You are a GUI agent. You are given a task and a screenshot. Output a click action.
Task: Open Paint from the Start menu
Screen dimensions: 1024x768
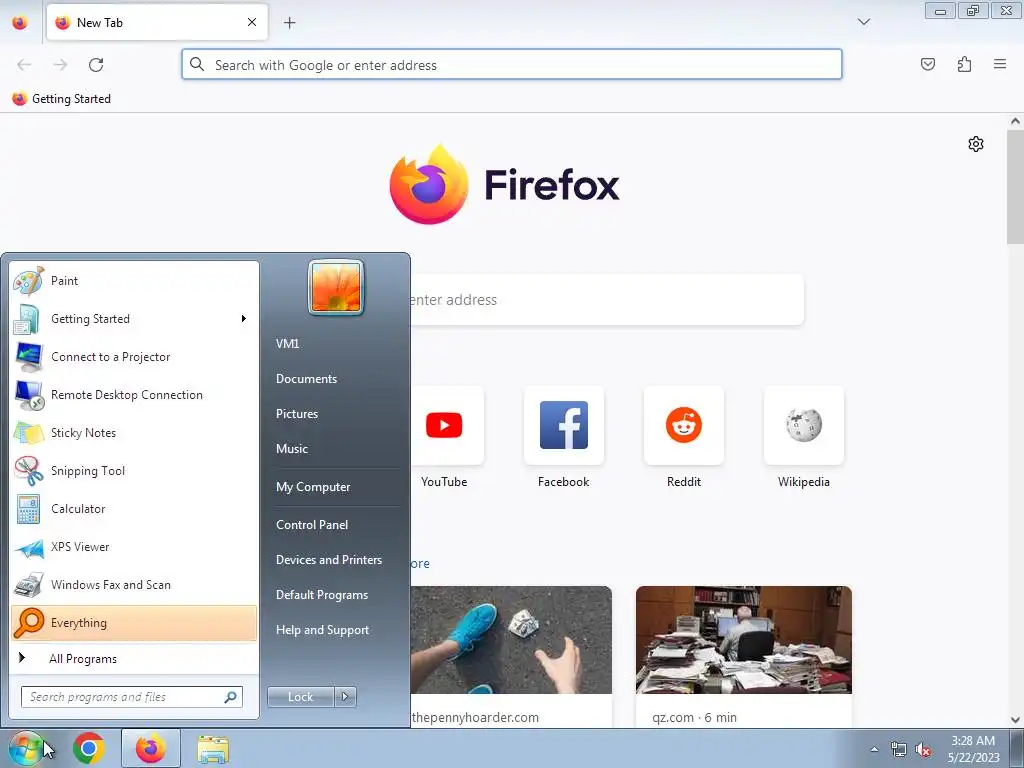tap(134, 281)
